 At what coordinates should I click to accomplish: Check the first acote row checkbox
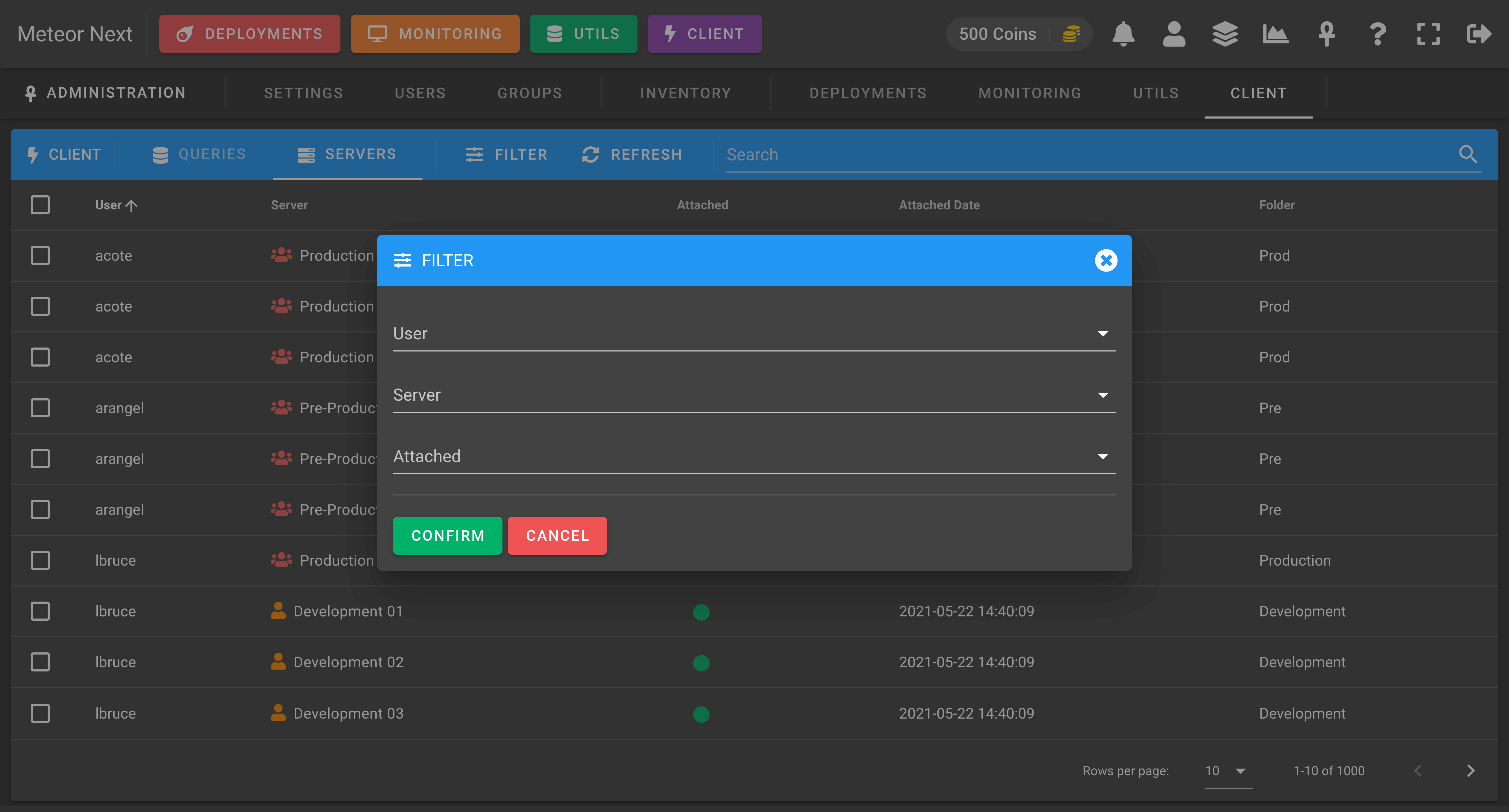(40, 255)
